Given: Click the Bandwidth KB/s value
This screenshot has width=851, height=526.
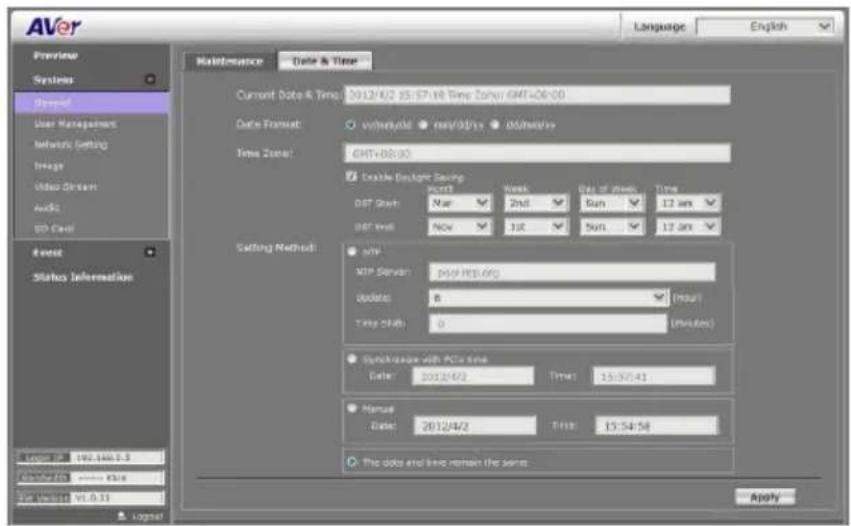Looking at the screenshot, I should (117, 478).
